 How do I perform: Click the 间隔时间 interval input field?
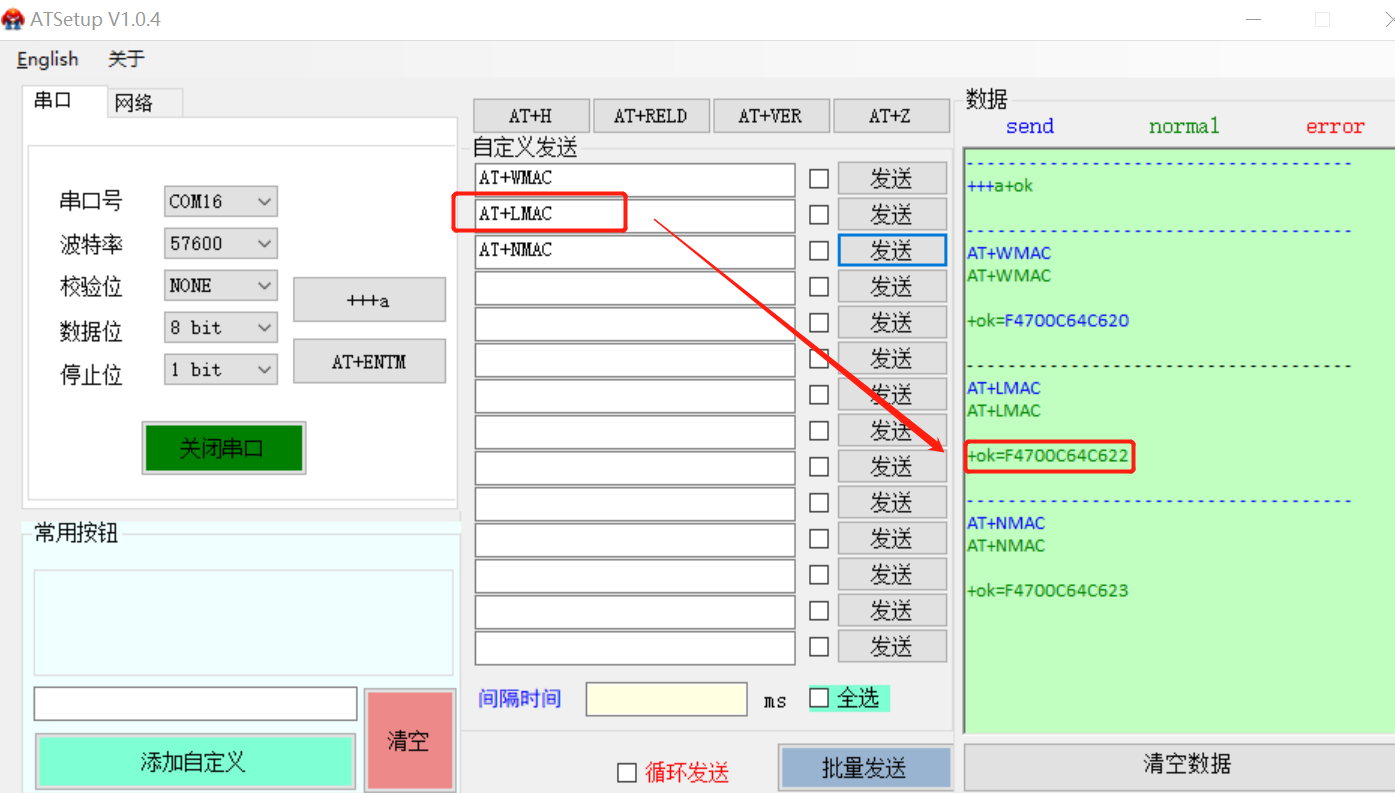coord(666,699)
